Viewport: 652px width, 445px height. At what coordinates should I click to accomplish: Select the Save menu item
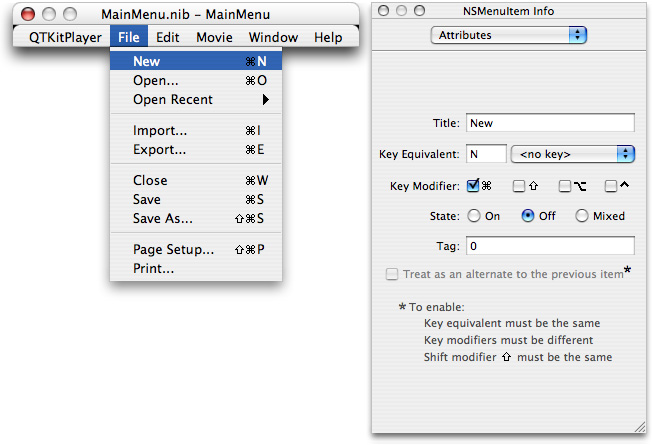click(196, 199)
